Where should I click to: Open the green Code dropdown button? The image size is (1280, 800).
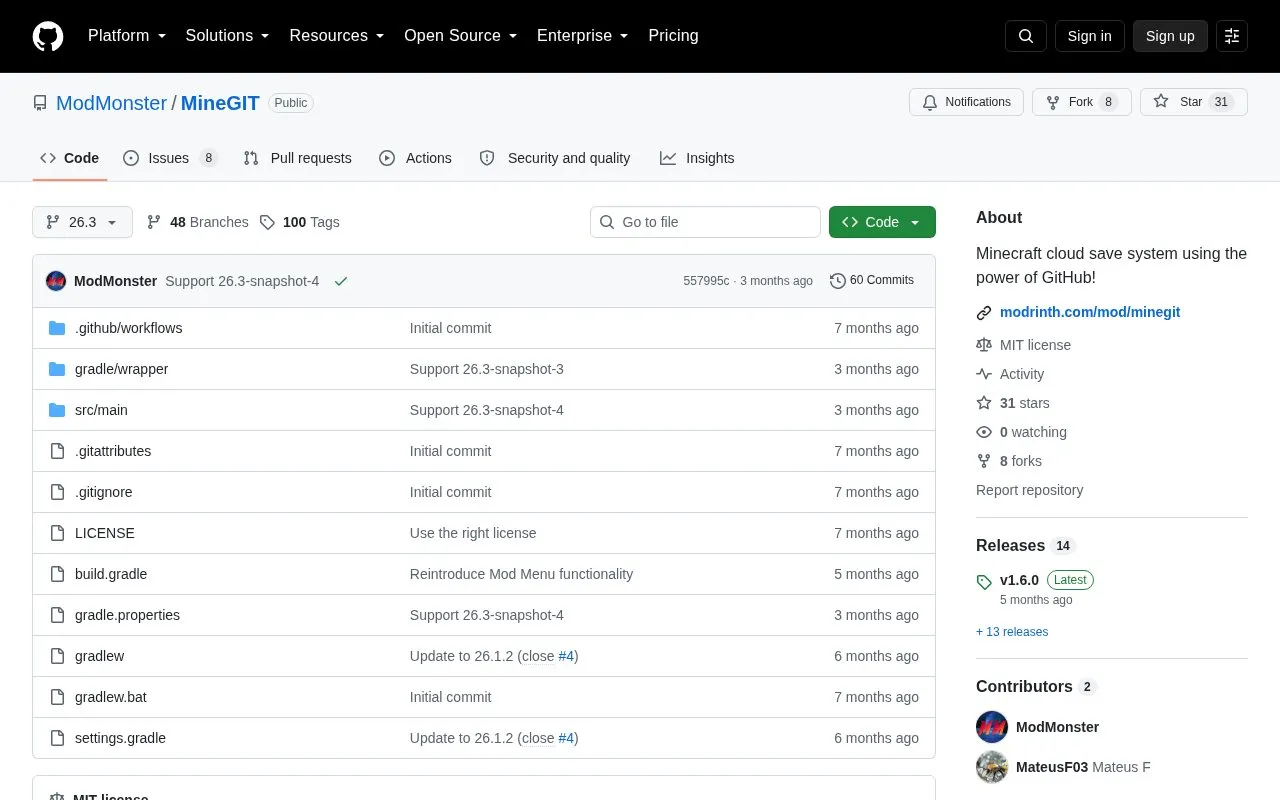882,222
